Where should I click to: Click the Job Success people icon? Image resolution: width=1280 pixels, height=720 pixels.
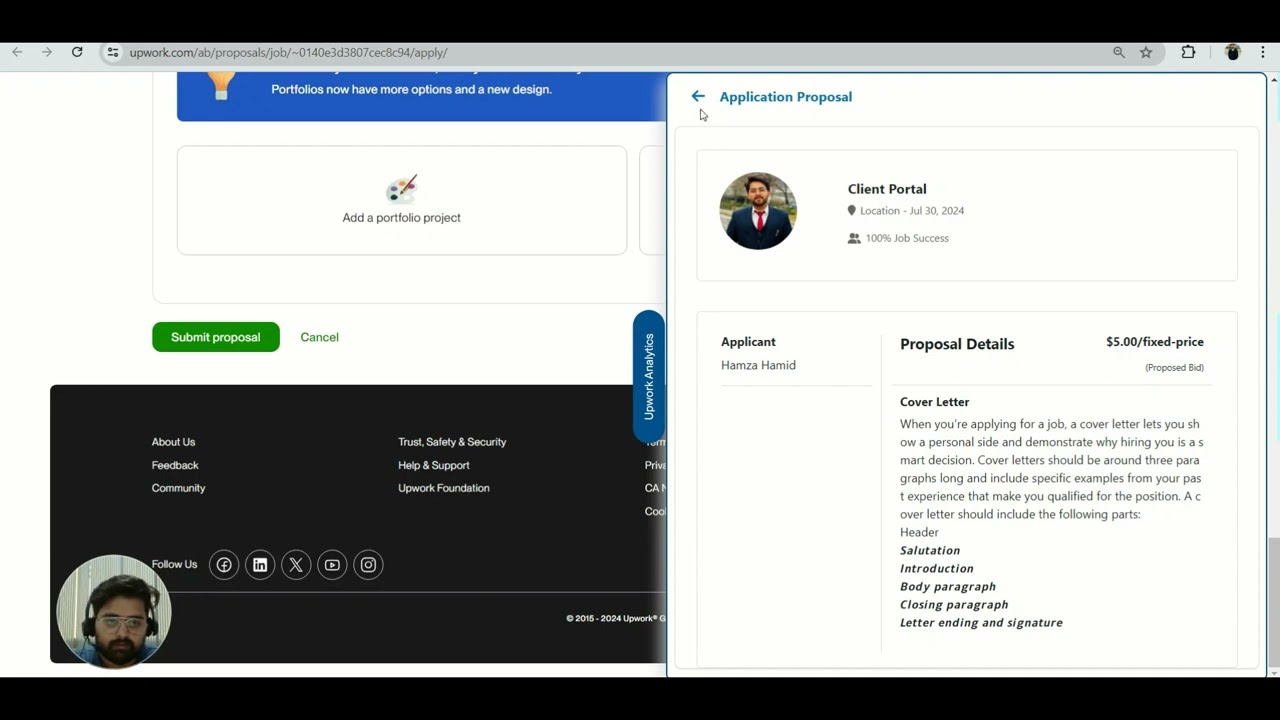point(854,238)
